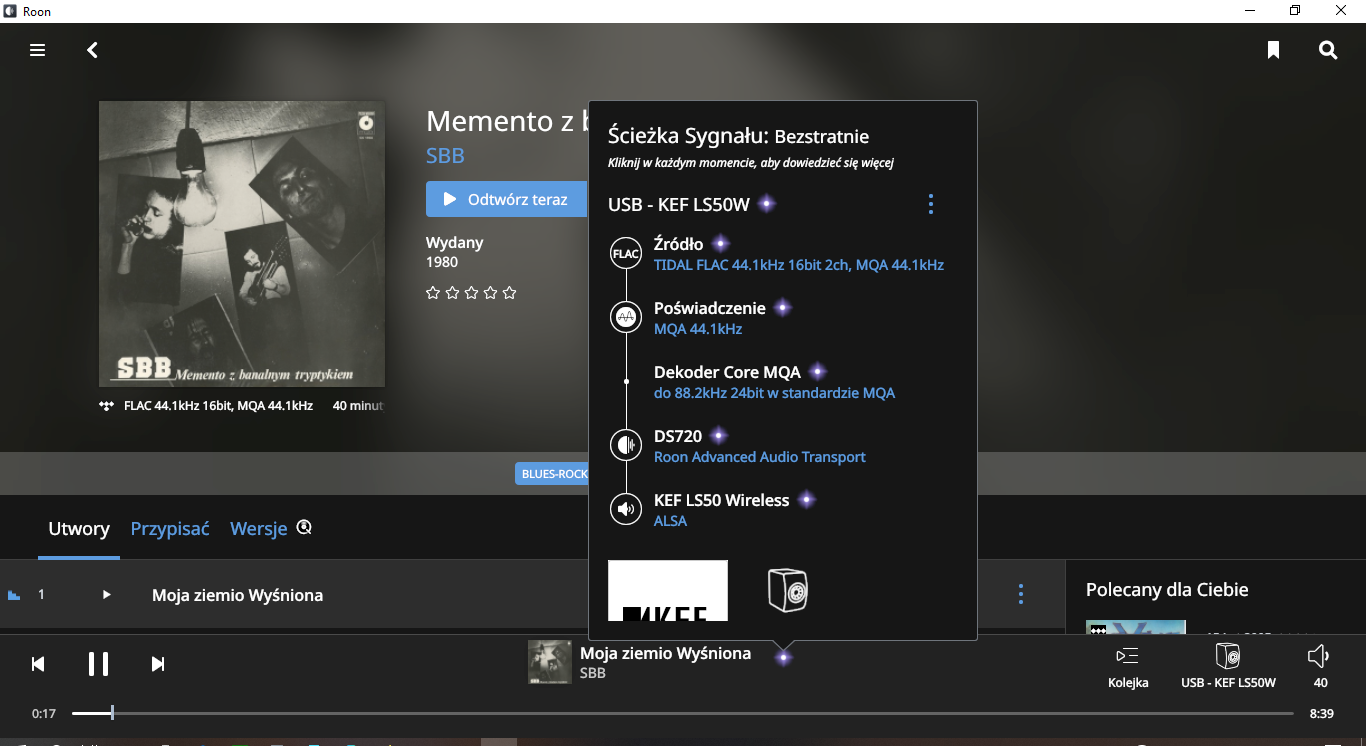The image size is (1366, 746).
Task: Click the SBB artist in playback bar
Action: pos(593,674)
